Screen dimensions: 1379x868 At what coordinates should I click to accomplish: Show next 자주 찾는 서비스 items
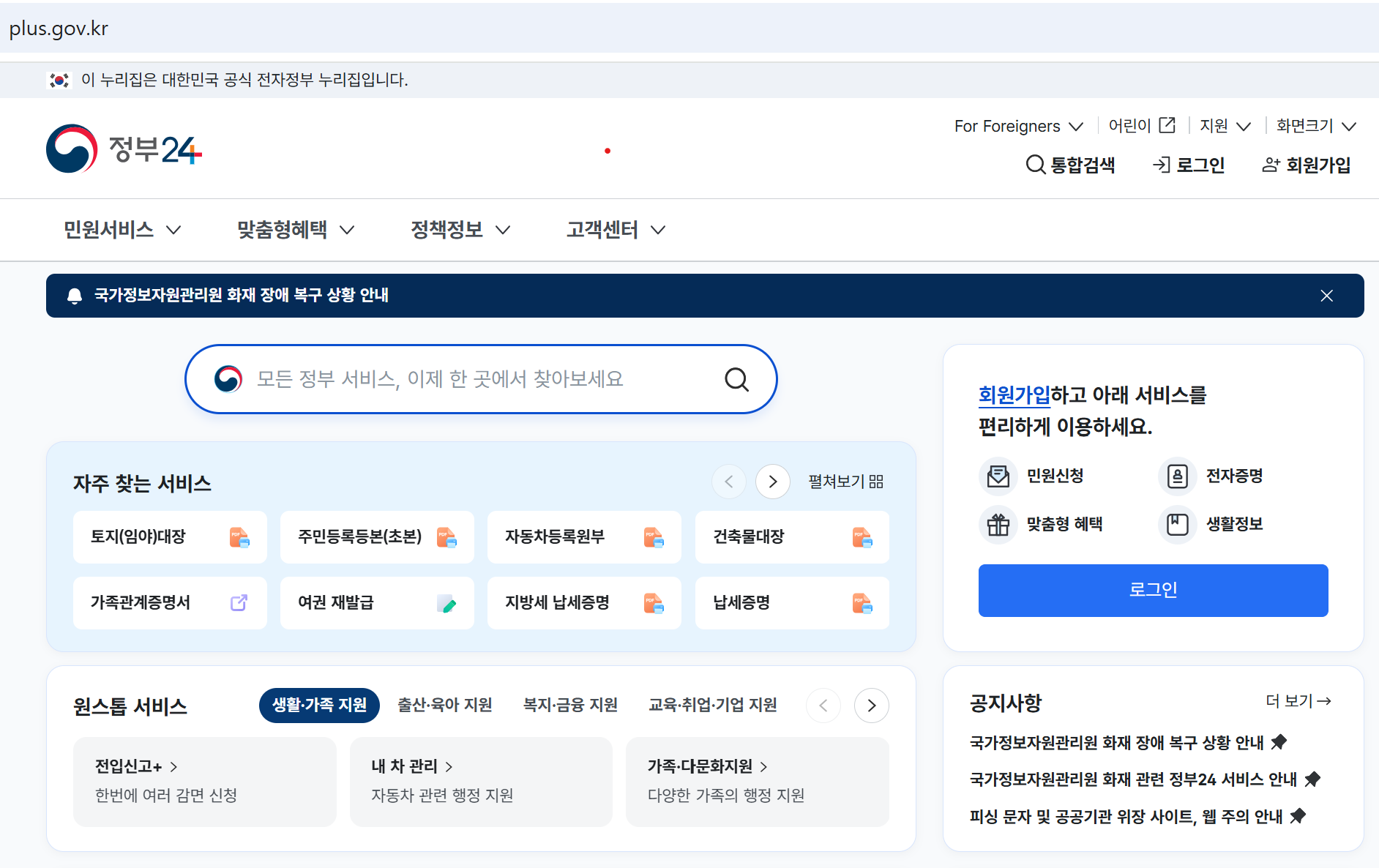[772, 482]
